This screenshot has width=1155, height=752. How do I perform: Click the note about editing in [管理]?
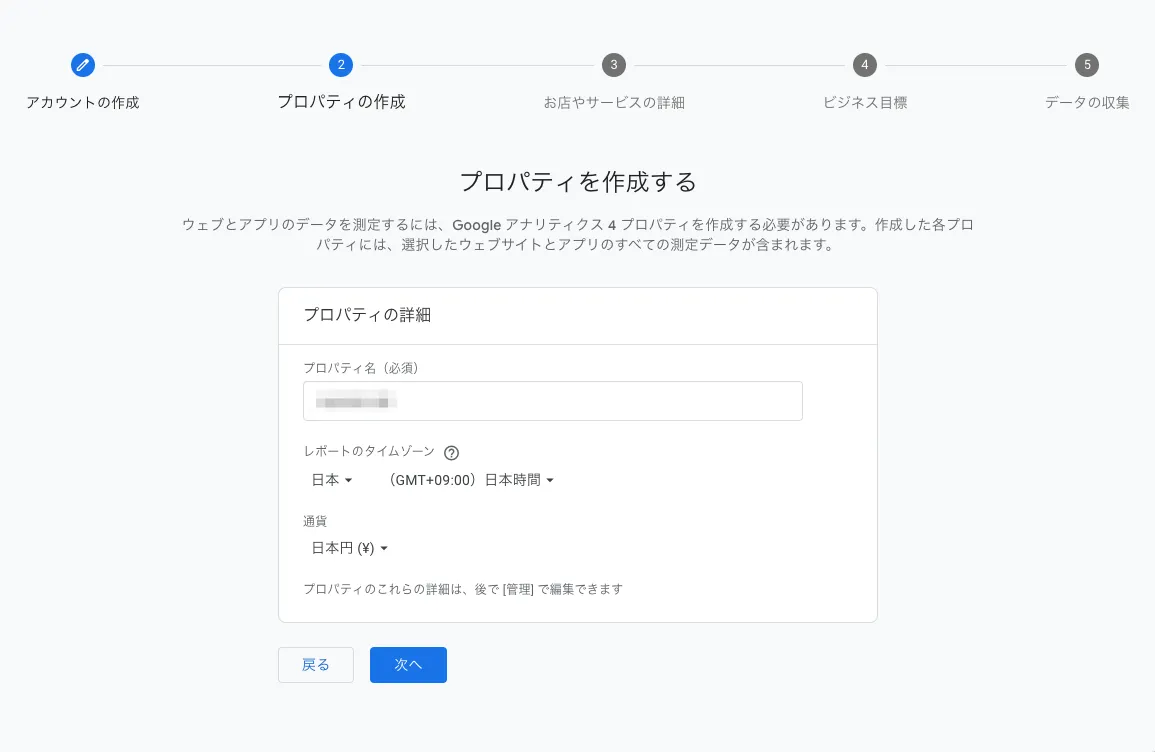(x=463, y=589)
